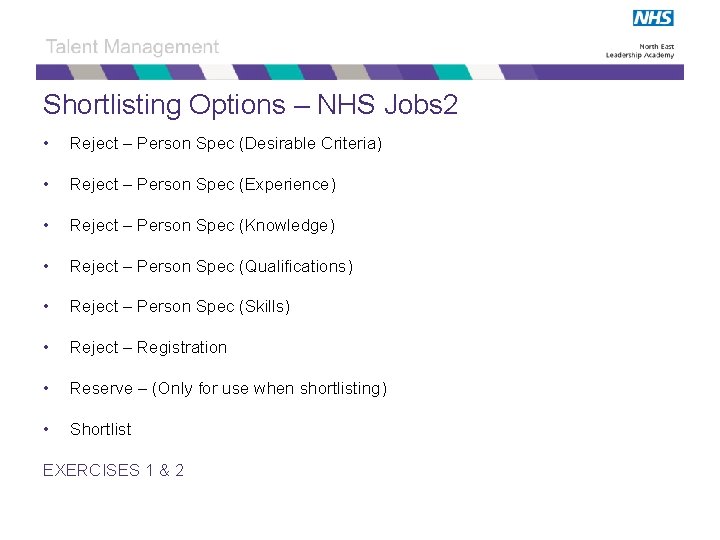Select Reject – Person Spec (Desirable Criteria)

click(225, 144)
